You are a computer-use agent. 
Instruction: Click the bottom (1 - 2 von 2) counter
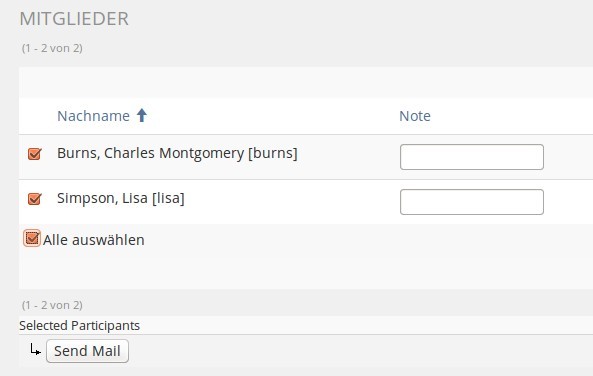pyautogui.click(x=52, y=305)
